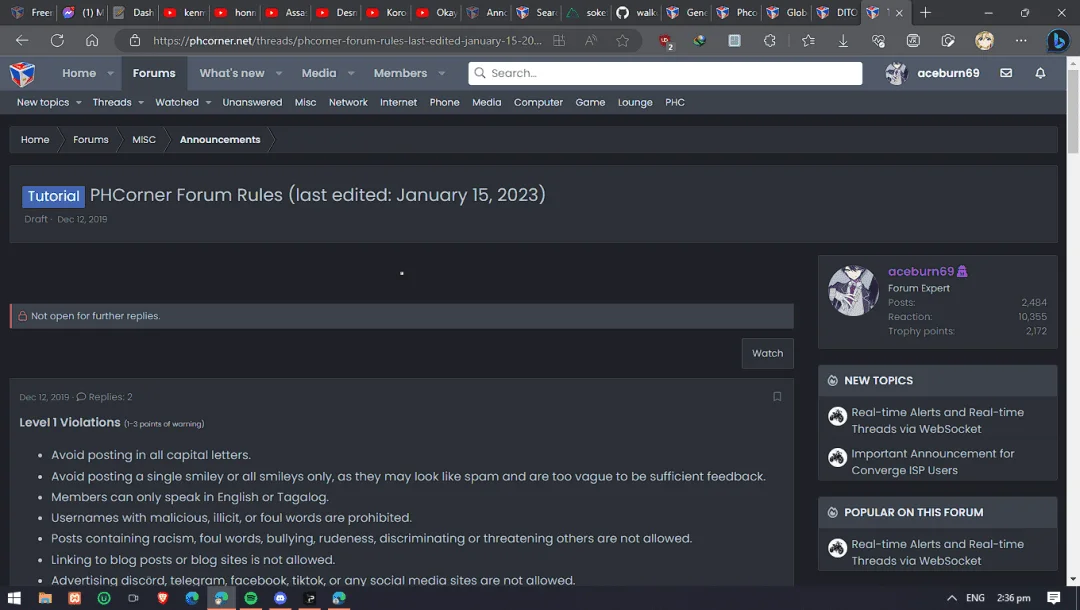Viewport: 1080px width, 610px height.
Task: Open Brave browser from the taskbar
Action: click(x=163, y=598)
